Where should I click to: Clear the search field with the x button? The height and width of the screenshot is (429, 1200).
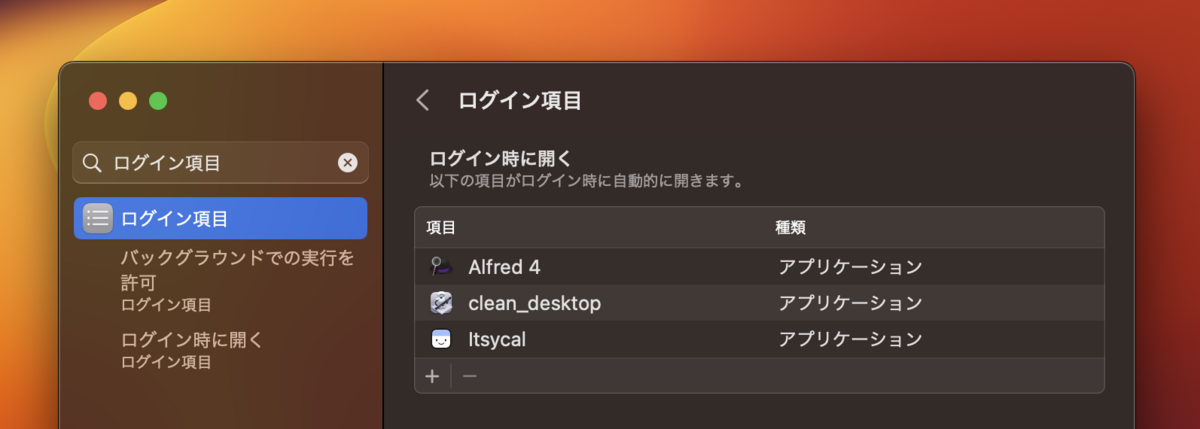pyautogui.click(x=347, y=162)
